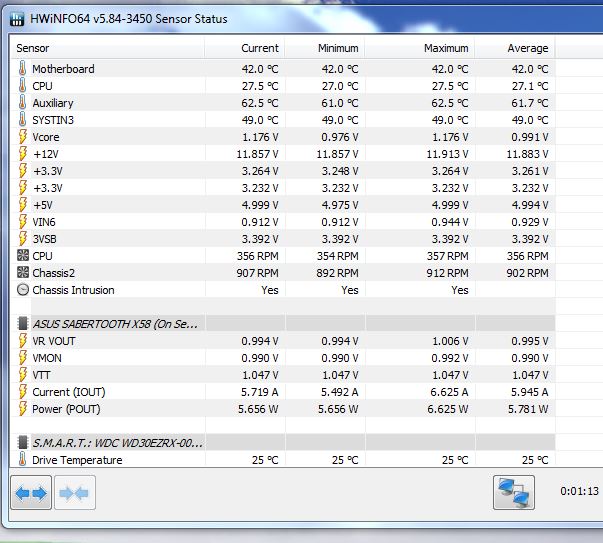Click the 4.975 V +5V minimum value
The height and width of the screenshot is (543, 603).
pos(340,205)
